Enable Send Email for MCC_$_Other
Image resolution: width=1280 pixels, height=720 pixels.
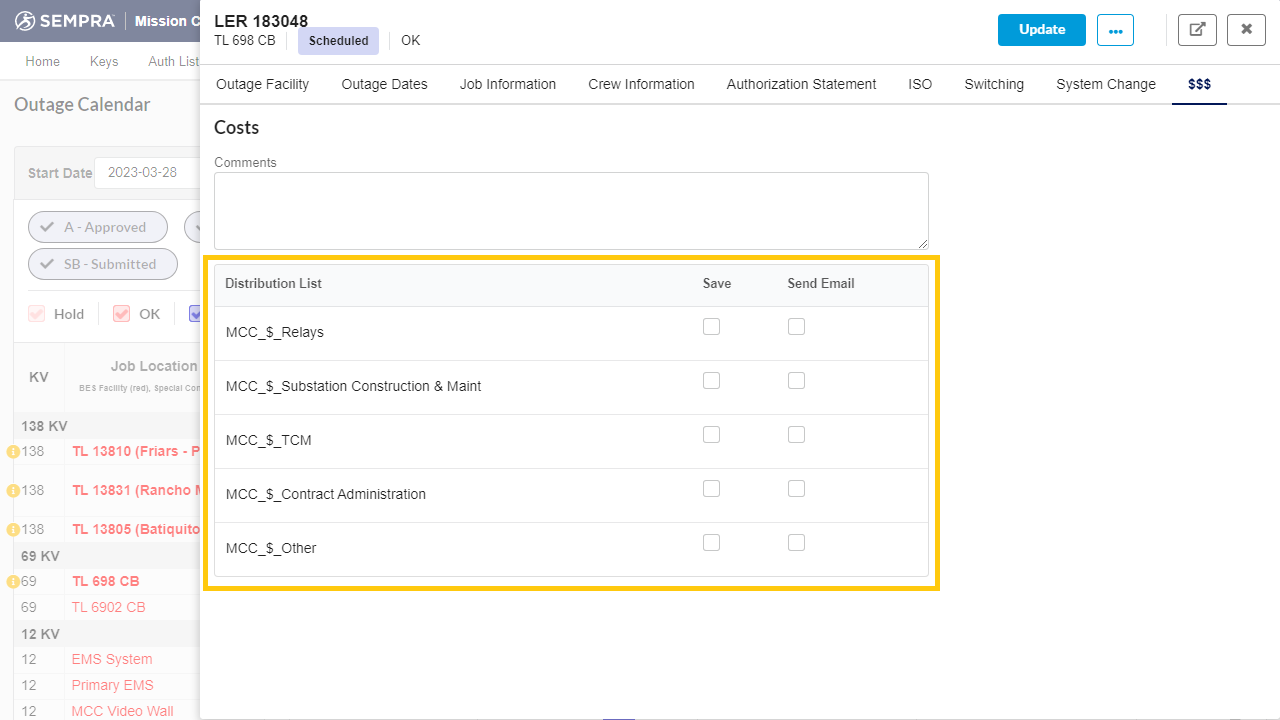click(x=796, y=543)
